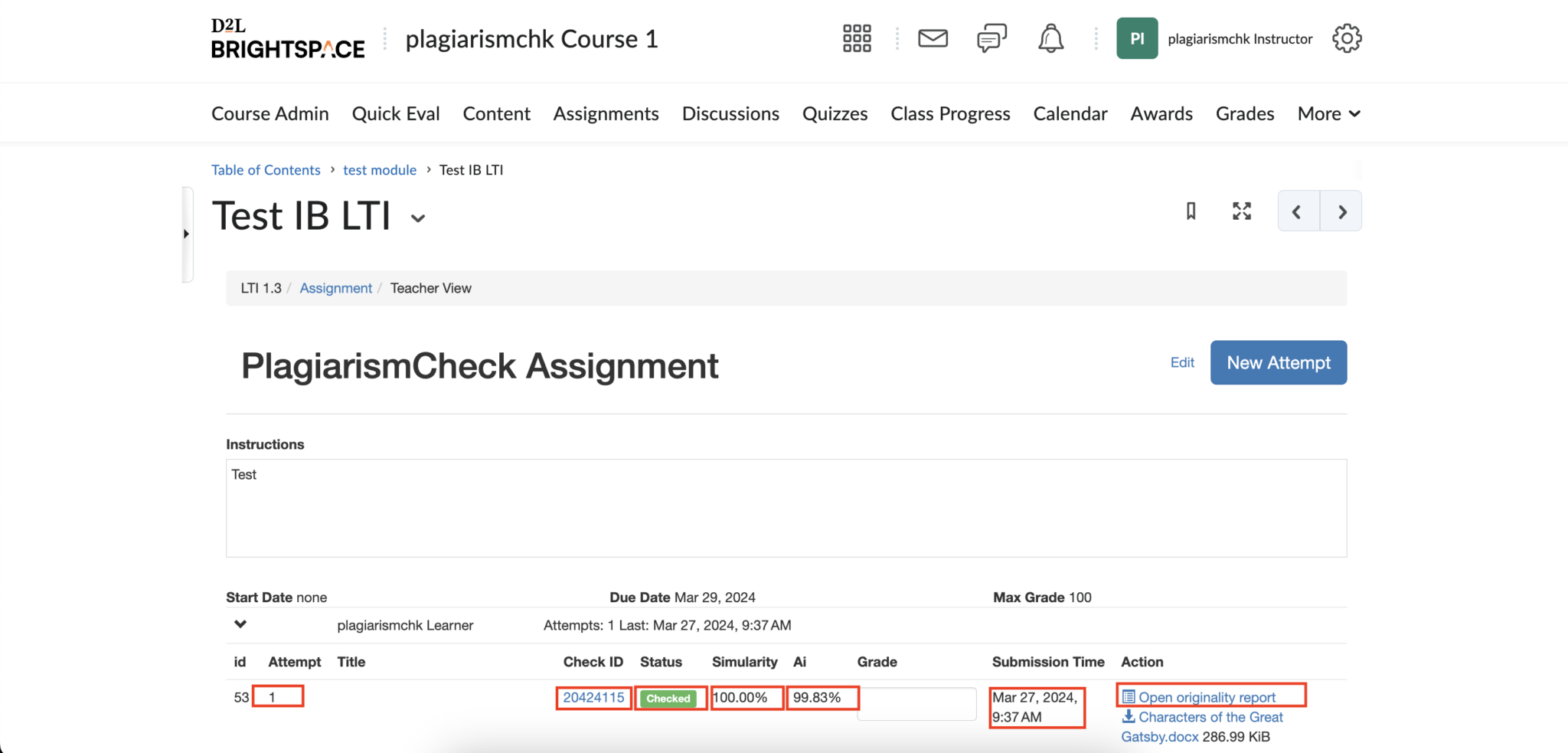Screen dimensions: 1568x753
Task: Enter fullscreen view with the expand icon
Action: 1242,211
